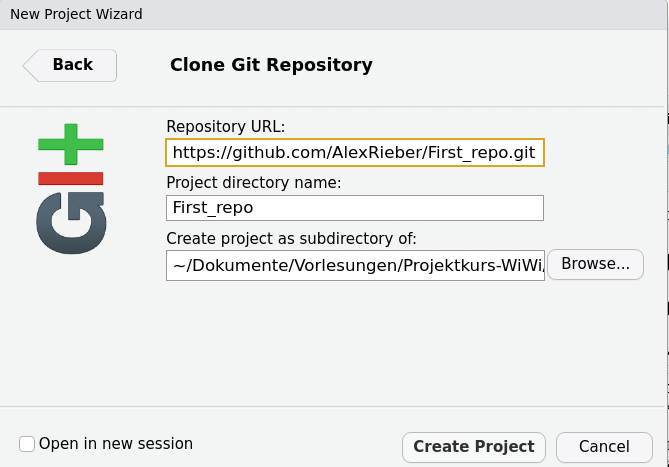Go back using the Back arrow button
669x467 pixels.
70,65
